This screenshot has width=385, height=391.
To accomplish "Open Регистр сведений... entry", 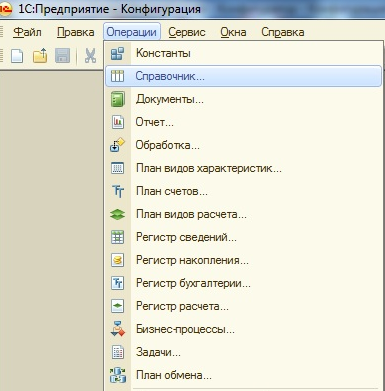I will pos(244,237).
